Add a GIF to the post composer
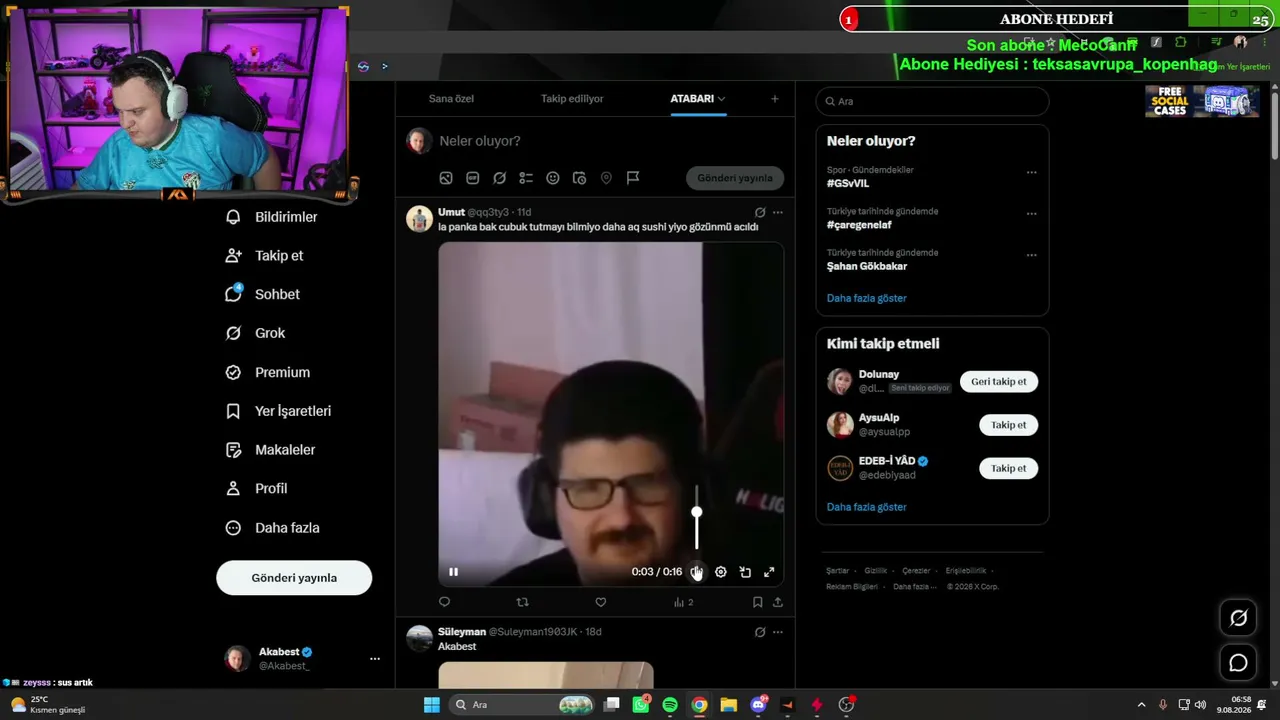The height and width of the screenshot is (720, 1280). point(472,178)
